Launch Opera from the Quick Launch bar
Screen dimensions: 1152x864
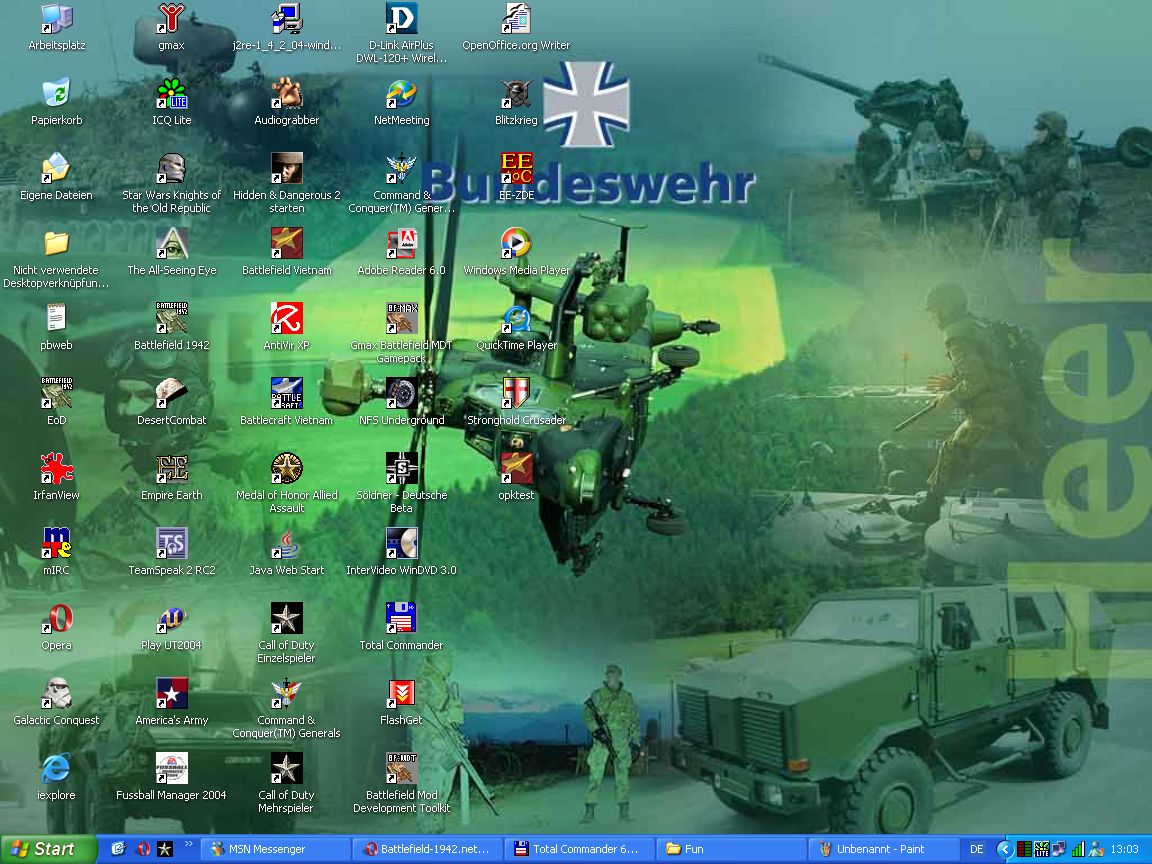click(x=143, y=849)
